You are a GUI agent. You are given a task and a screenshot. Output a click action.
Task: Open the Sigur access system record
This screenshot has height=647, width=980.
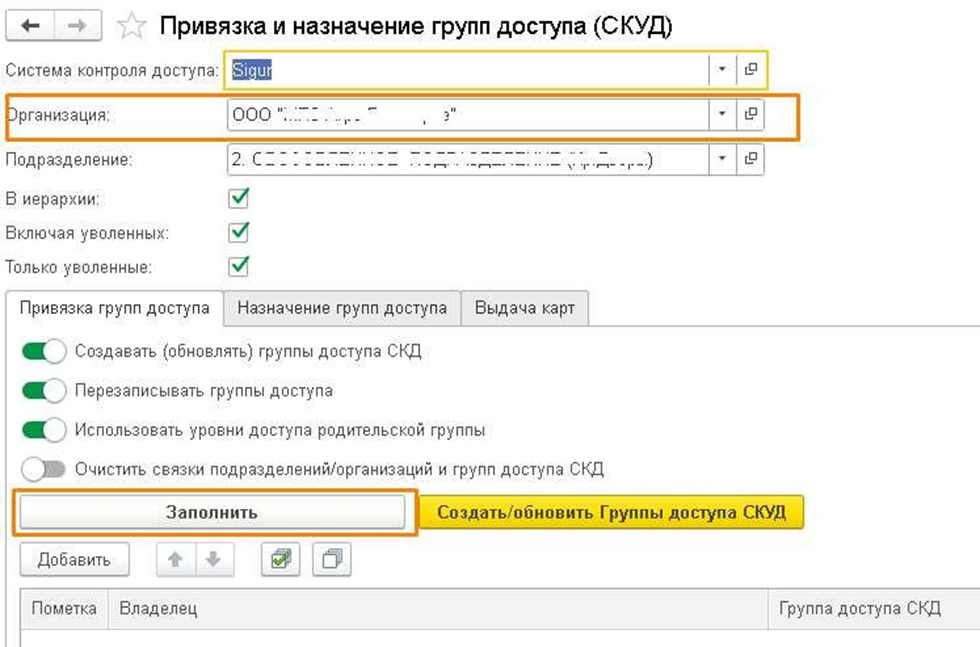click(x=751, y=70)
